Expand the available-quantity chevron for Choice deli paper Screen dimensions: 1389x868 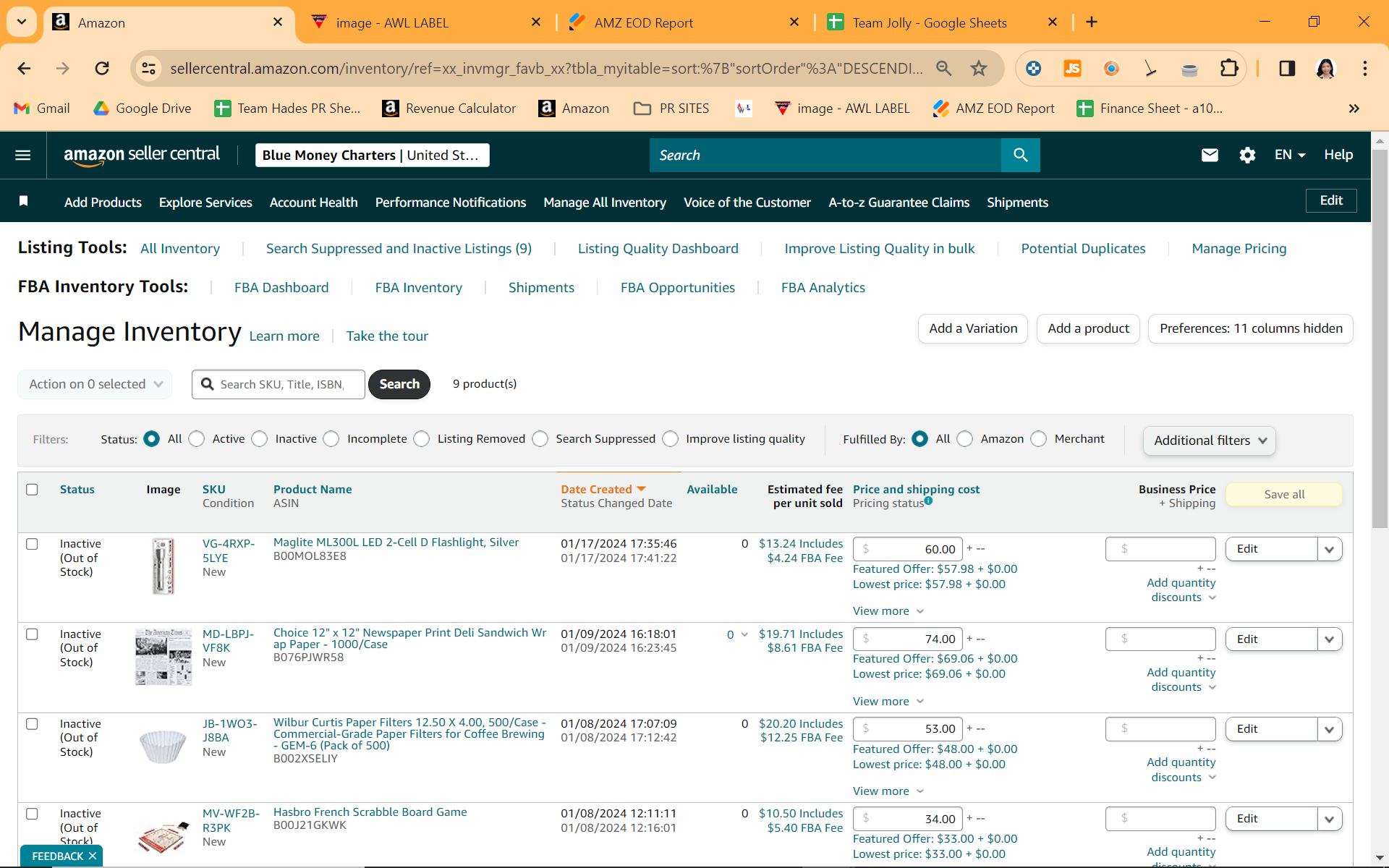pyautogui.click(x=744, y=634)
